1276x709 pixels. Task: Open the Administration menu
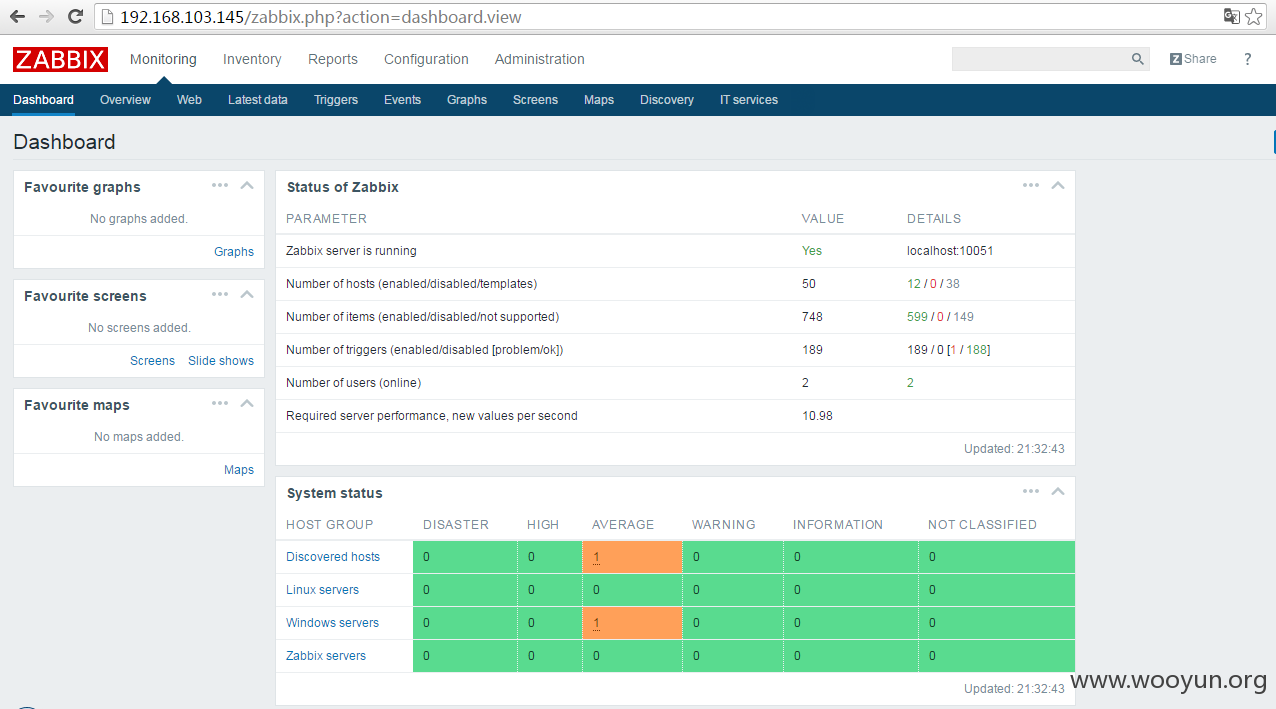tap(540, 59)
